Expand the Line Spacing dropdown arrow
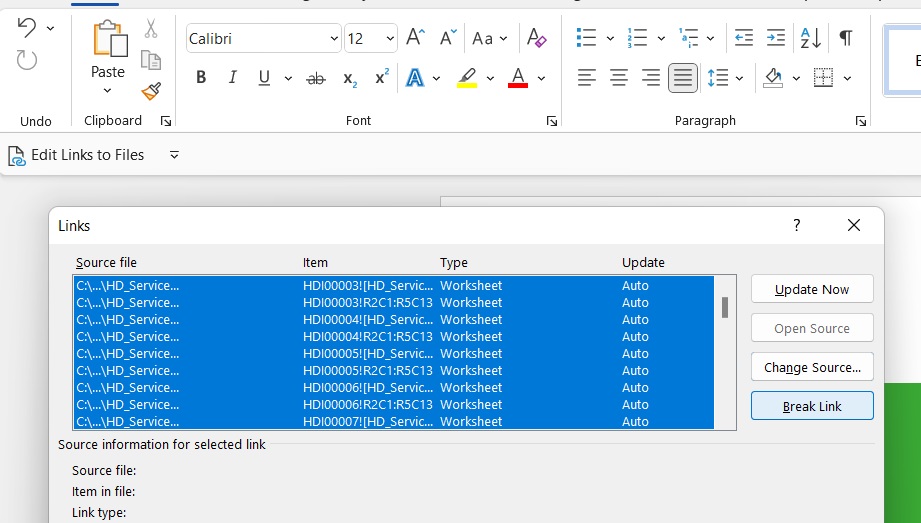 tap(740, 78)
